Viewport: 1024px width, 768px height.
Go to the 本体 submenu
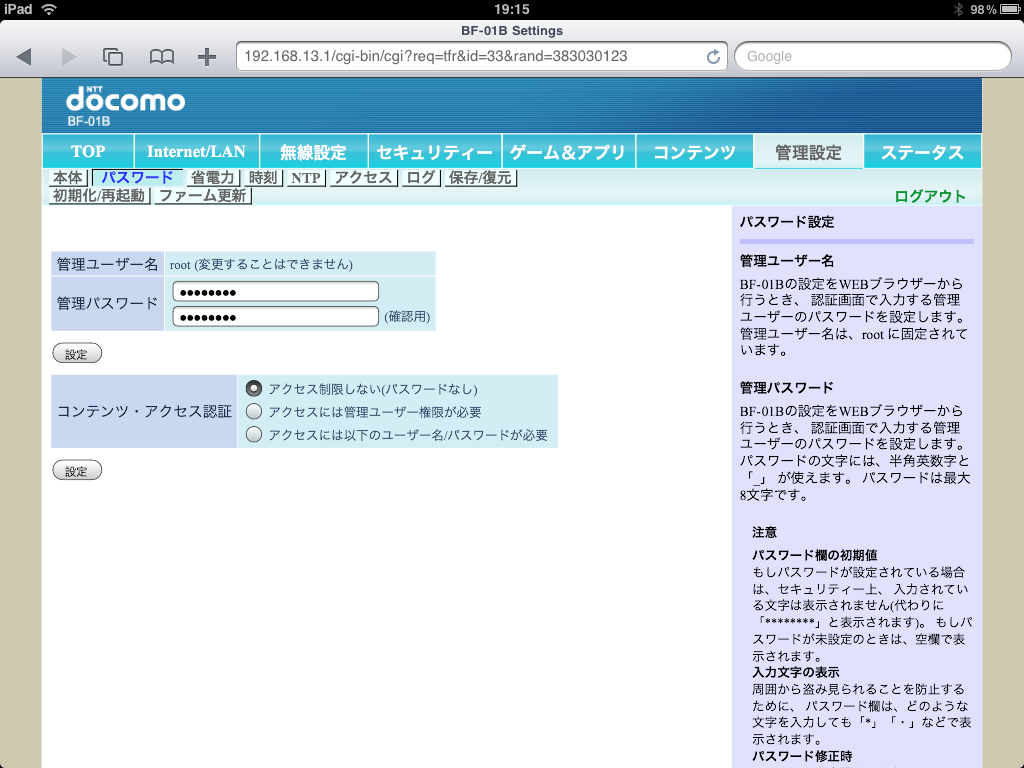coord(68,178)
